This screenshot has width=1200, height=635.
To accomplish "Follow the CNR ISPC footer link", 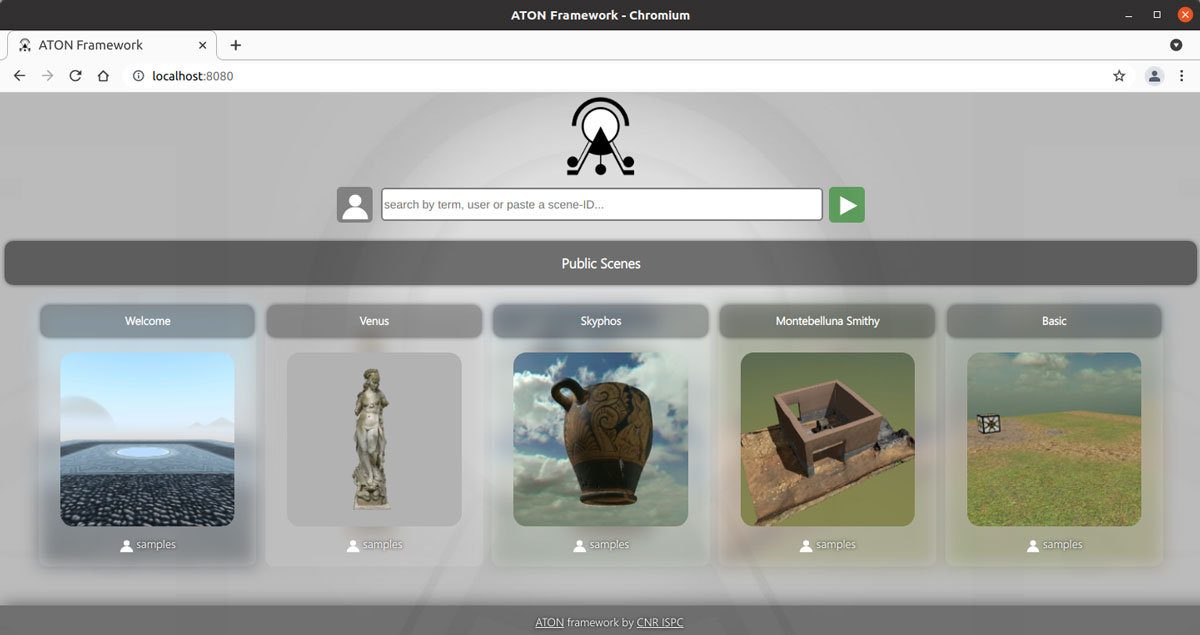I will point(660,622).
